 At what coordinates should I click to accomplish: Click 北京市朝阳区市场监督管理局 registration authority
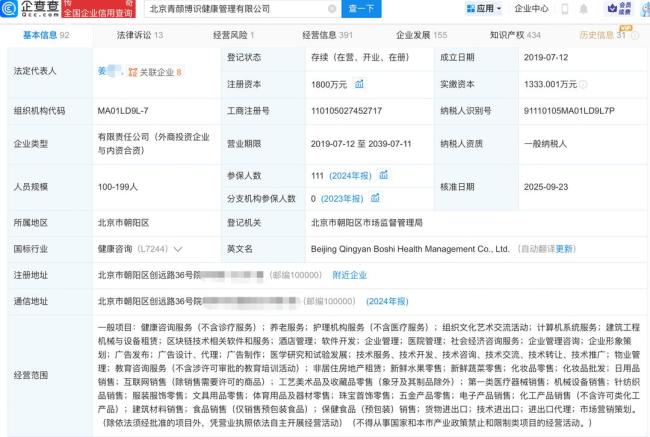(366, 223)
